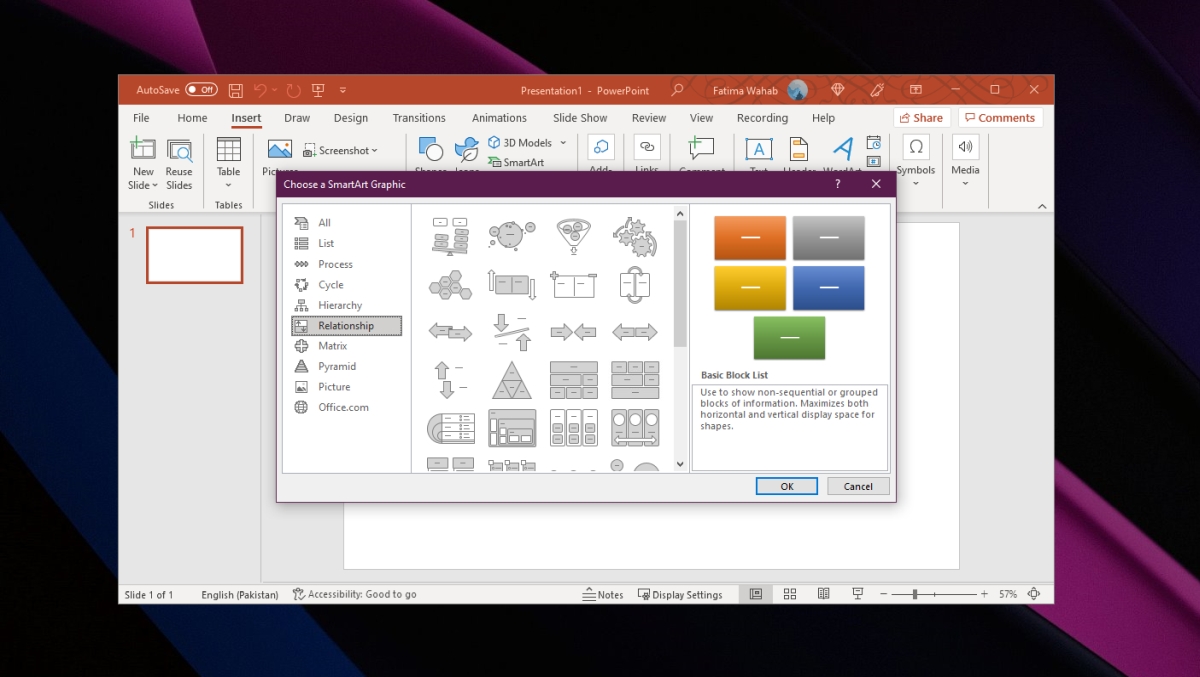Click Reuse Slides button
This screenshot has height=677, width=1200.
(179, 163)
